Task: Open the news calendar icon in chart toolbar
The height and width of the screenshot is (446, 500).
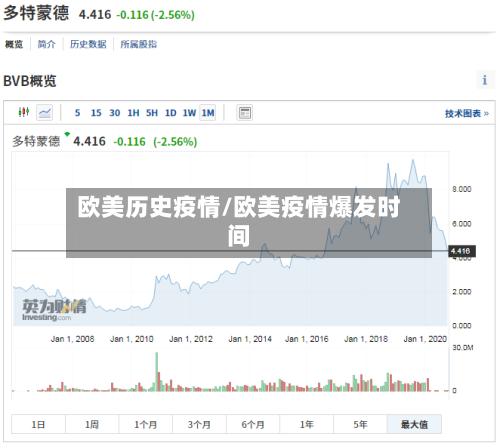Action: tap(244, 113)
